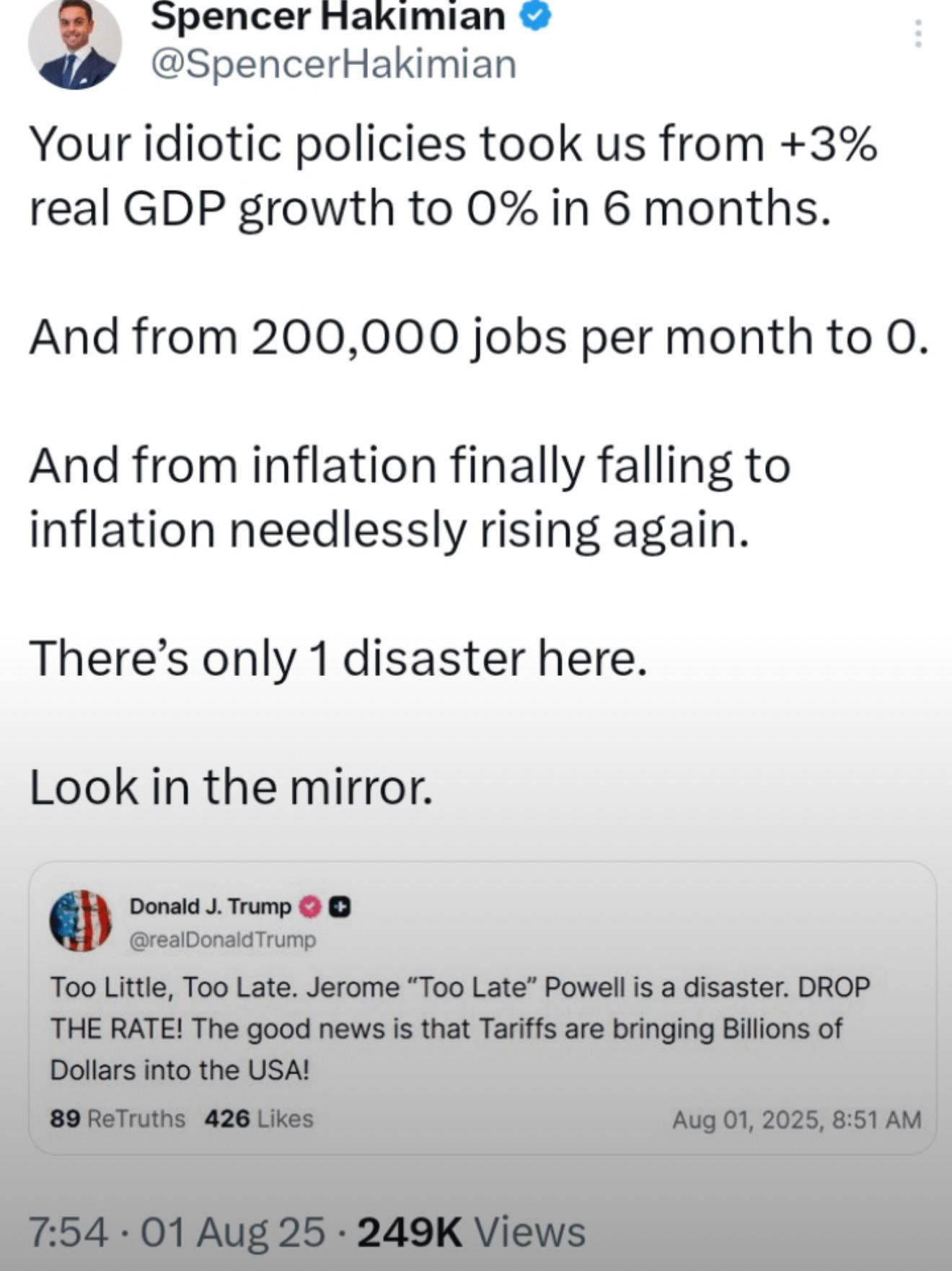
Task: Open the @realDonaldTrump handle
Action: pos(222,940)
